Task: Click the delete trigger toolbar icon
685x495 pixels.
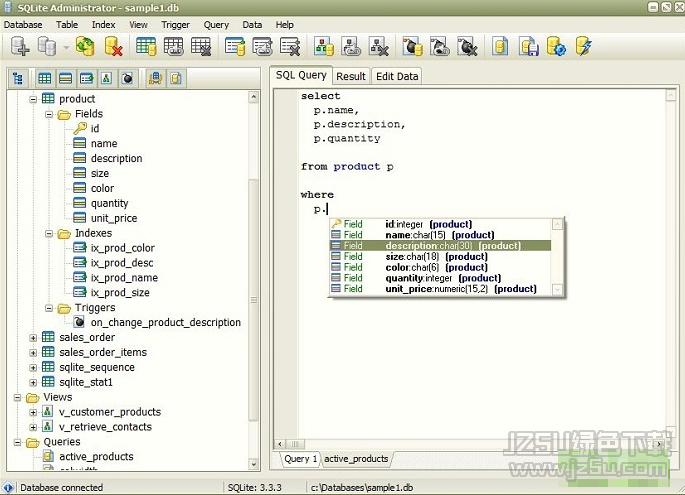Action: (x=467, y=46)
